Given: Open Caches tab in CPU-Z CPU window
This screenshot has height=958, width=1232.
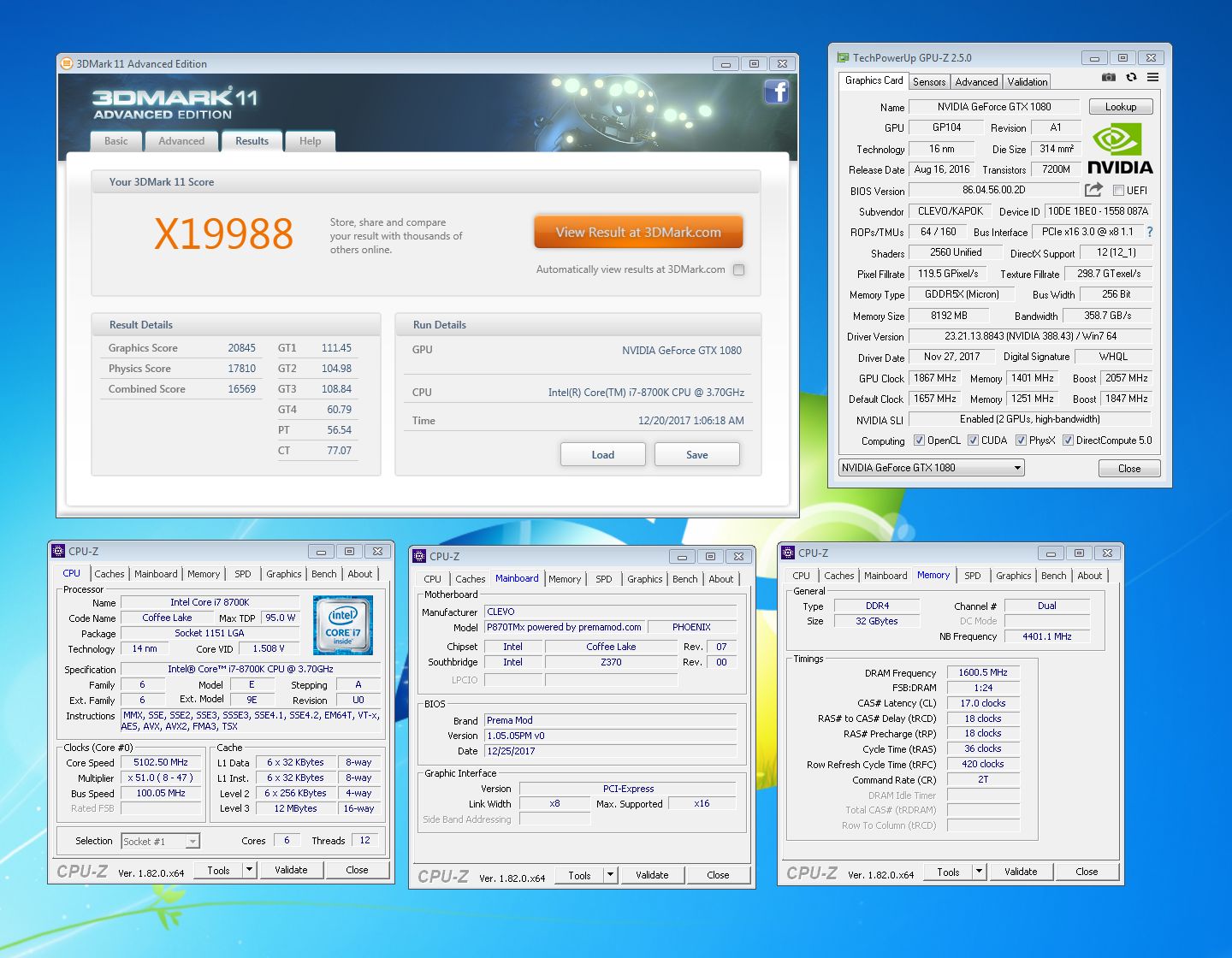Looking at the screenshot, I should coord(110,574).
